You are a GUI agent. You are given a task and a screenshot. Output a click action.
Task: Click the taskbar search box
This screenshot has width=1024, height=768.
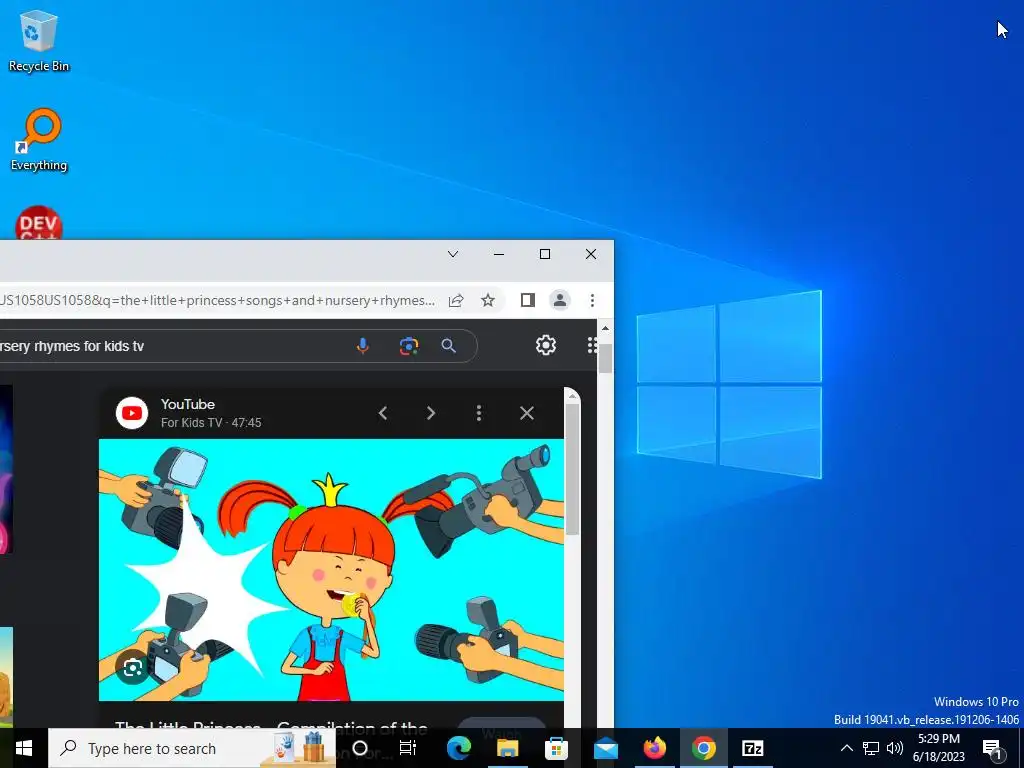(192, 748)
